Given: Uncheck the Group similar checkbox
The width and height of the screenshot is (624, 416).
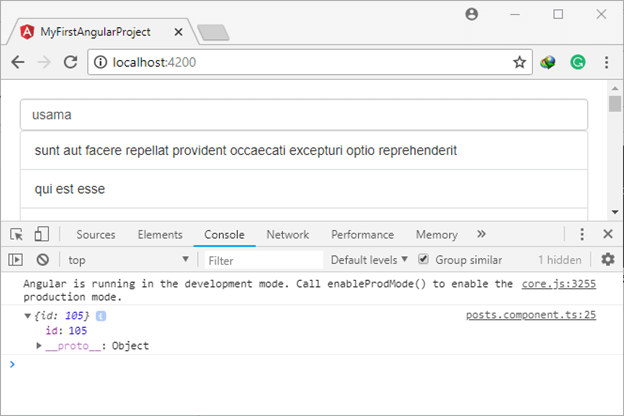Looking at the screenshot, I should pyautogui.click(x=423, y=259).
